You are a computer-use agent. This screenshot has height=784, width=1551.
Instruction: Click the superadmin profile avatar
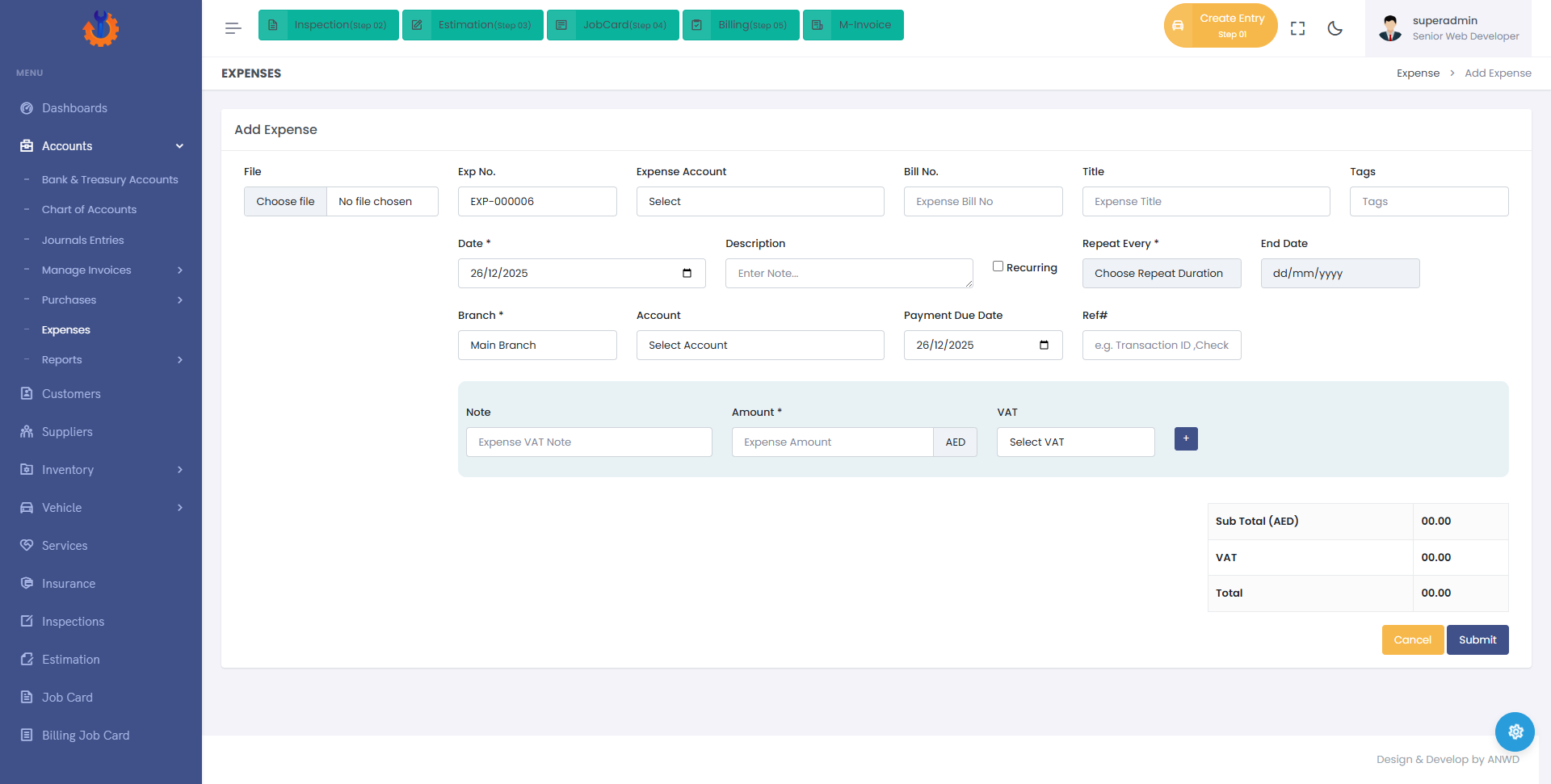coord(1390,28)
